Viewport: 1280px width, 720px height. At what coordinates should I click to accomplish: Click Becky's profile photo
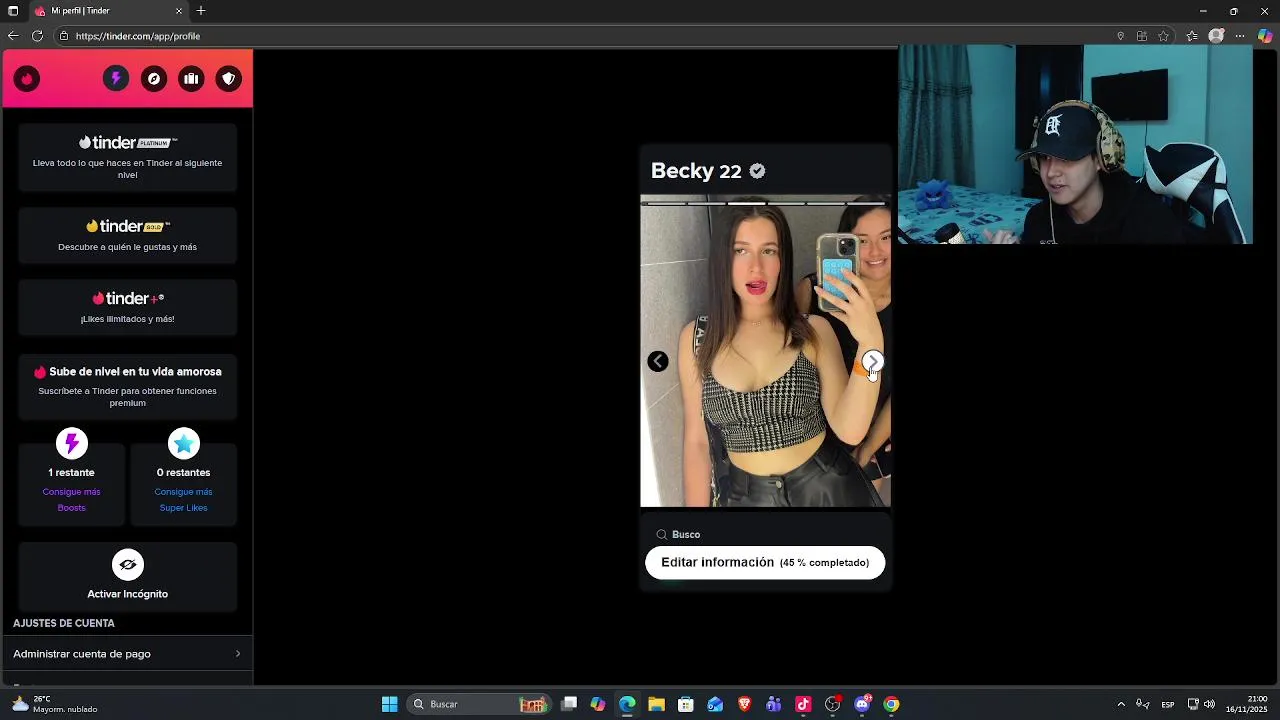tap(765, 351)
